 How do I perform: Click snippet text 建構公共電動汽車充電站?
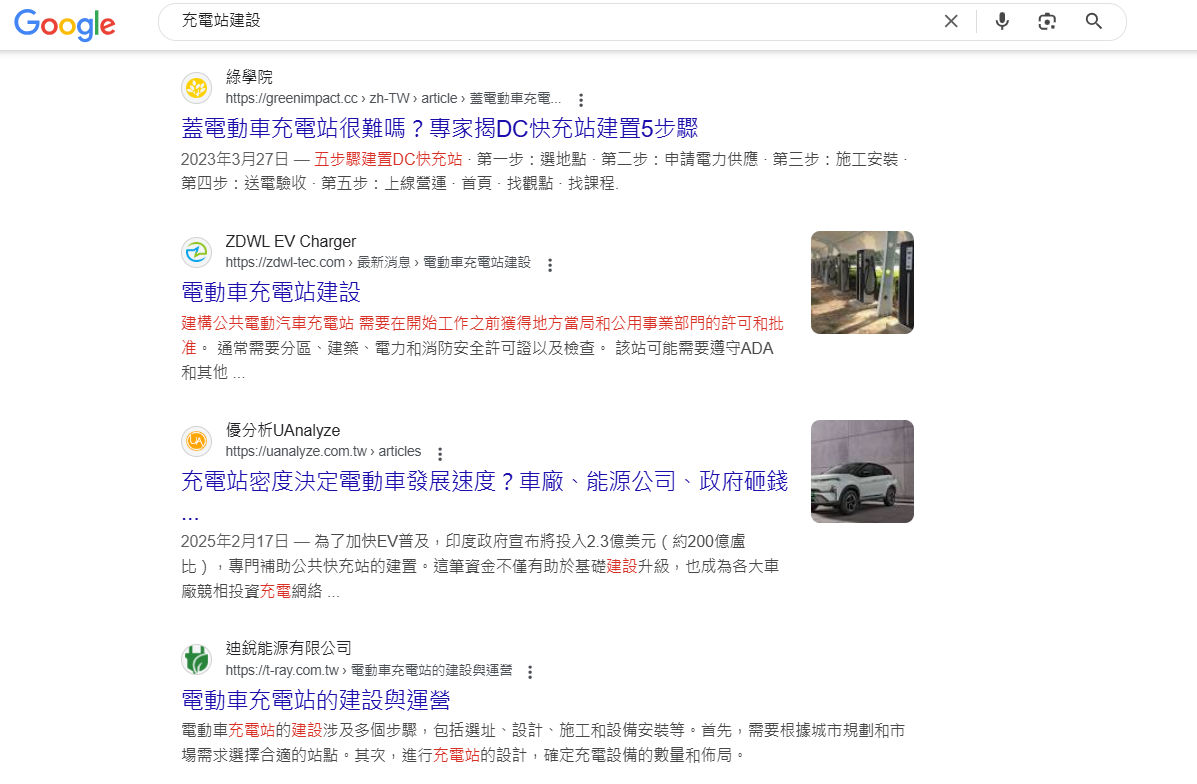click(x=268, y=324)
